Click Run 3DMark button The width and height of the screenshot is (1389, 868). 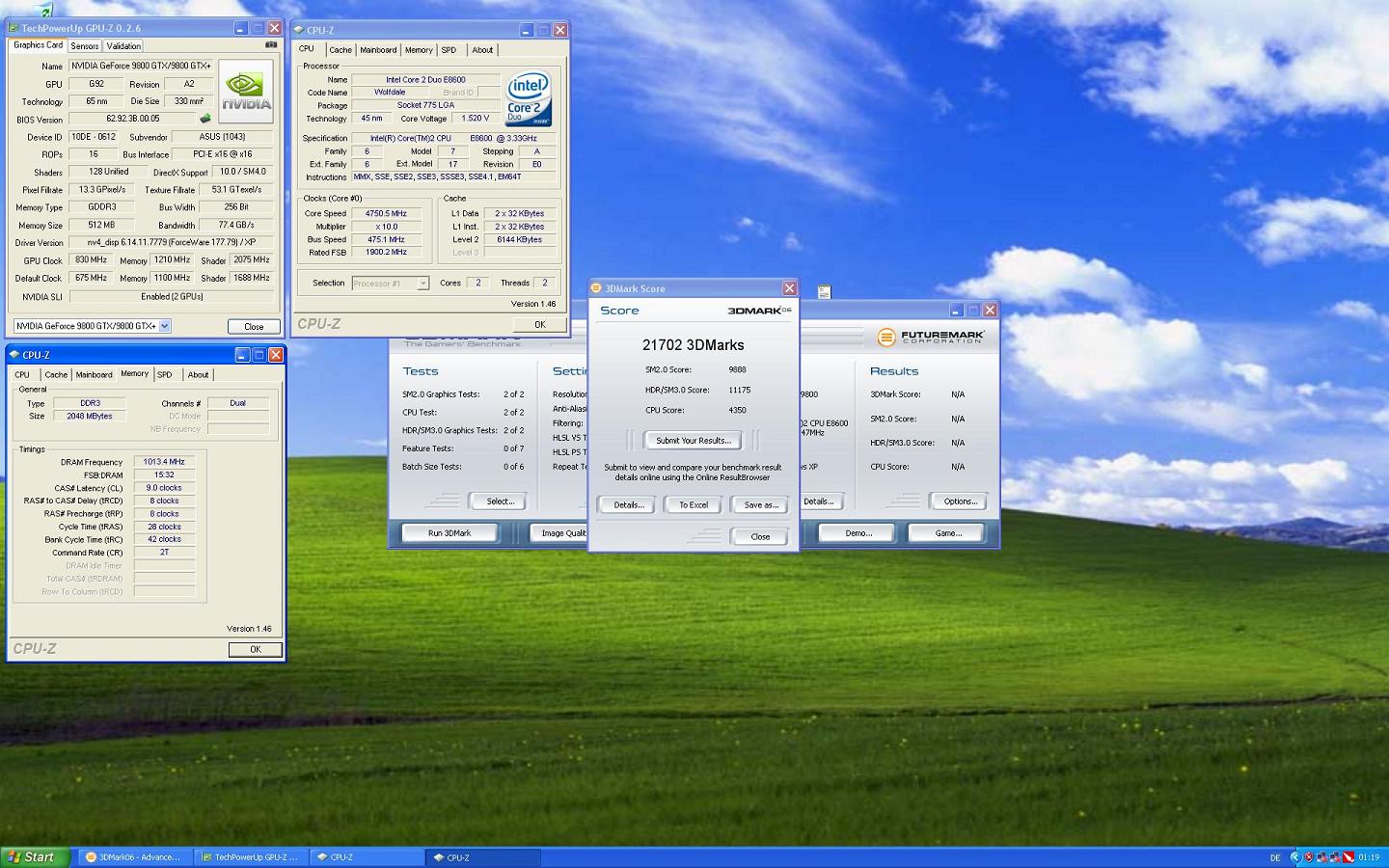(449, 533)
